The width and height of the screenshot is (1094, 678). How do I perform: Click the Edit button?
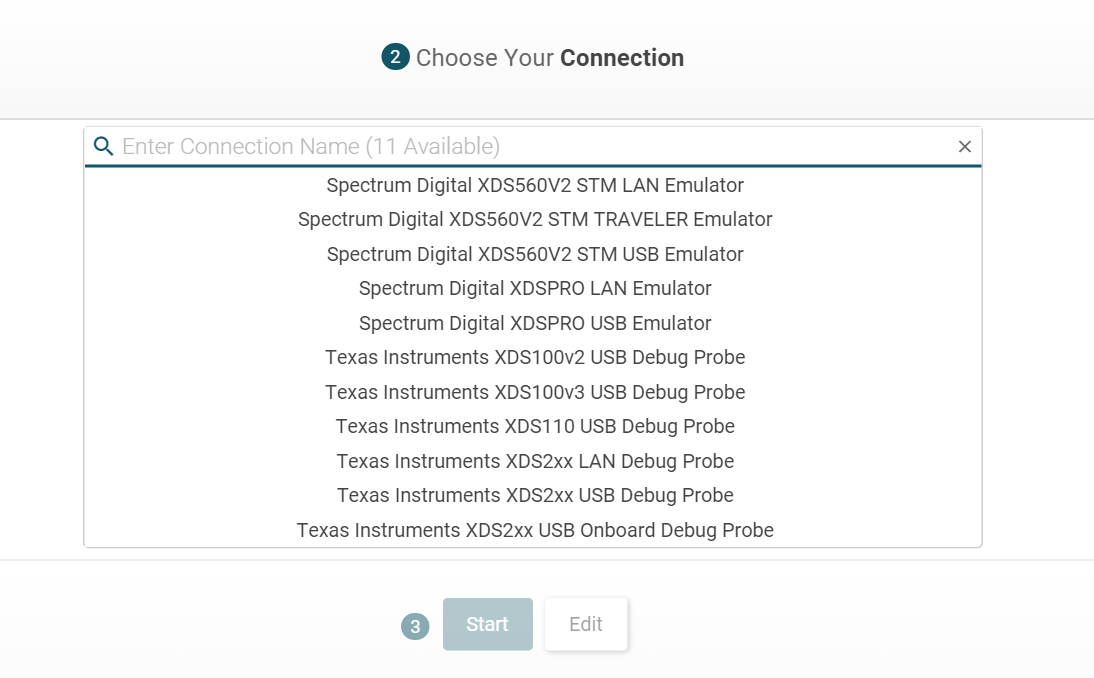coord(586,624)
